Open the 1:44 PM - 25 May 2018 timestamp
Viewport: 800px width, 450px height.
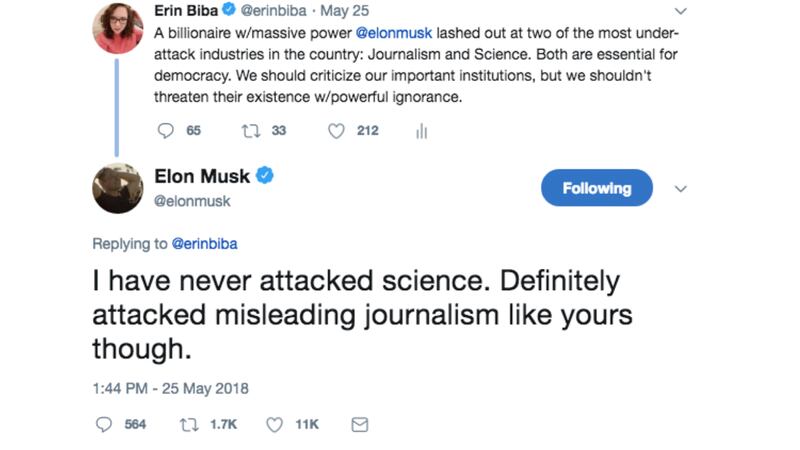(170, 388)
